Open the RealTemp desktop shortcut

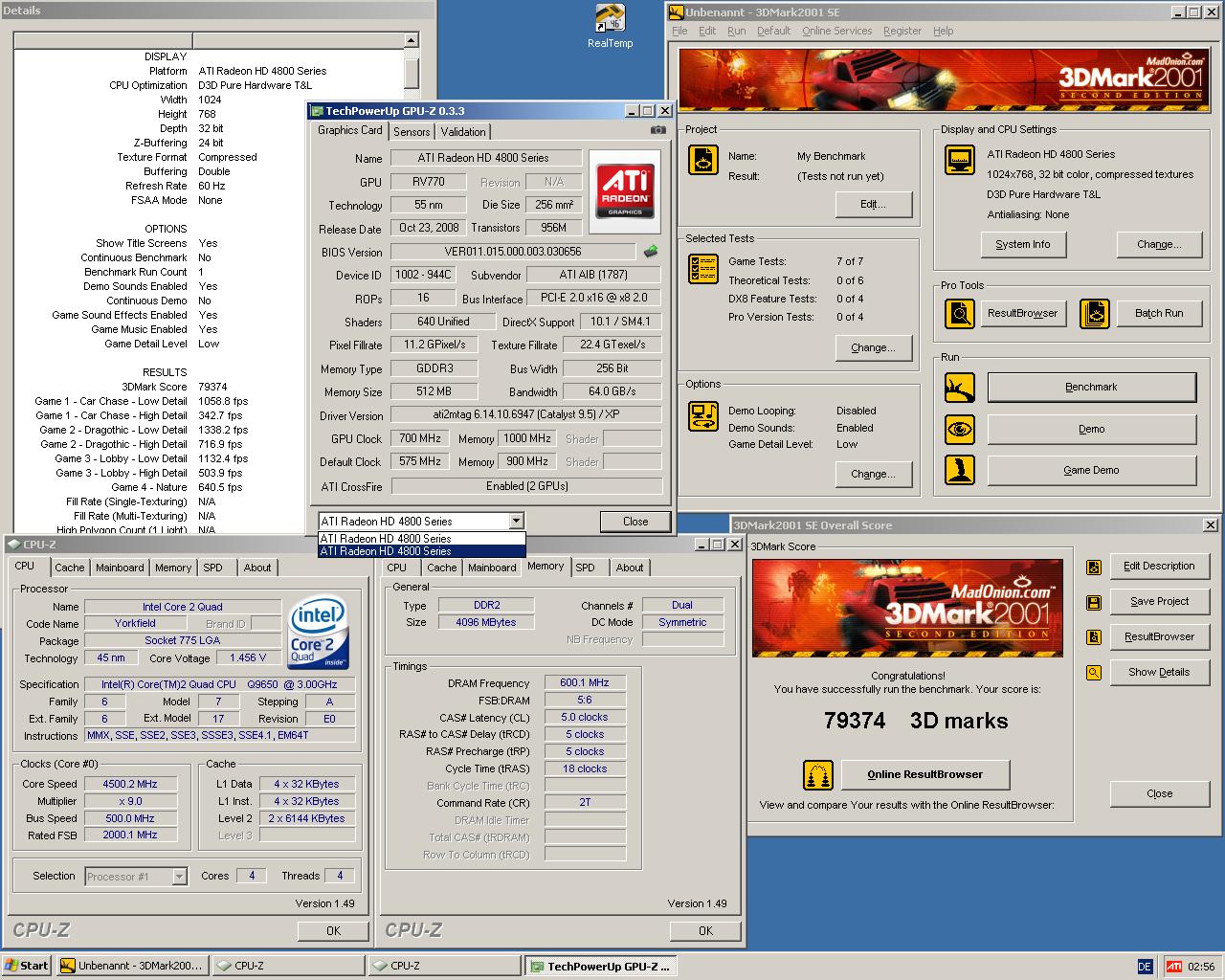point(610,26)
